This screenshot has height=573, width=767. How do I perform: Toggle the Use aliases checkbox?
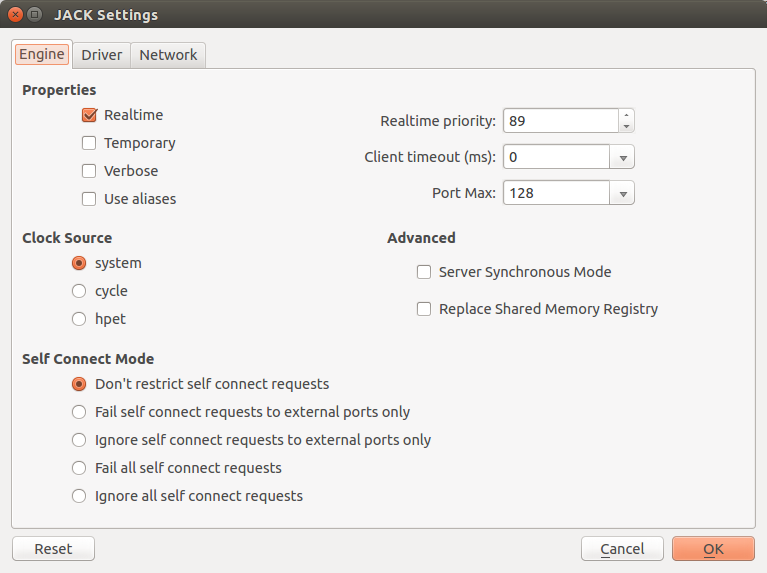(89, 199)
